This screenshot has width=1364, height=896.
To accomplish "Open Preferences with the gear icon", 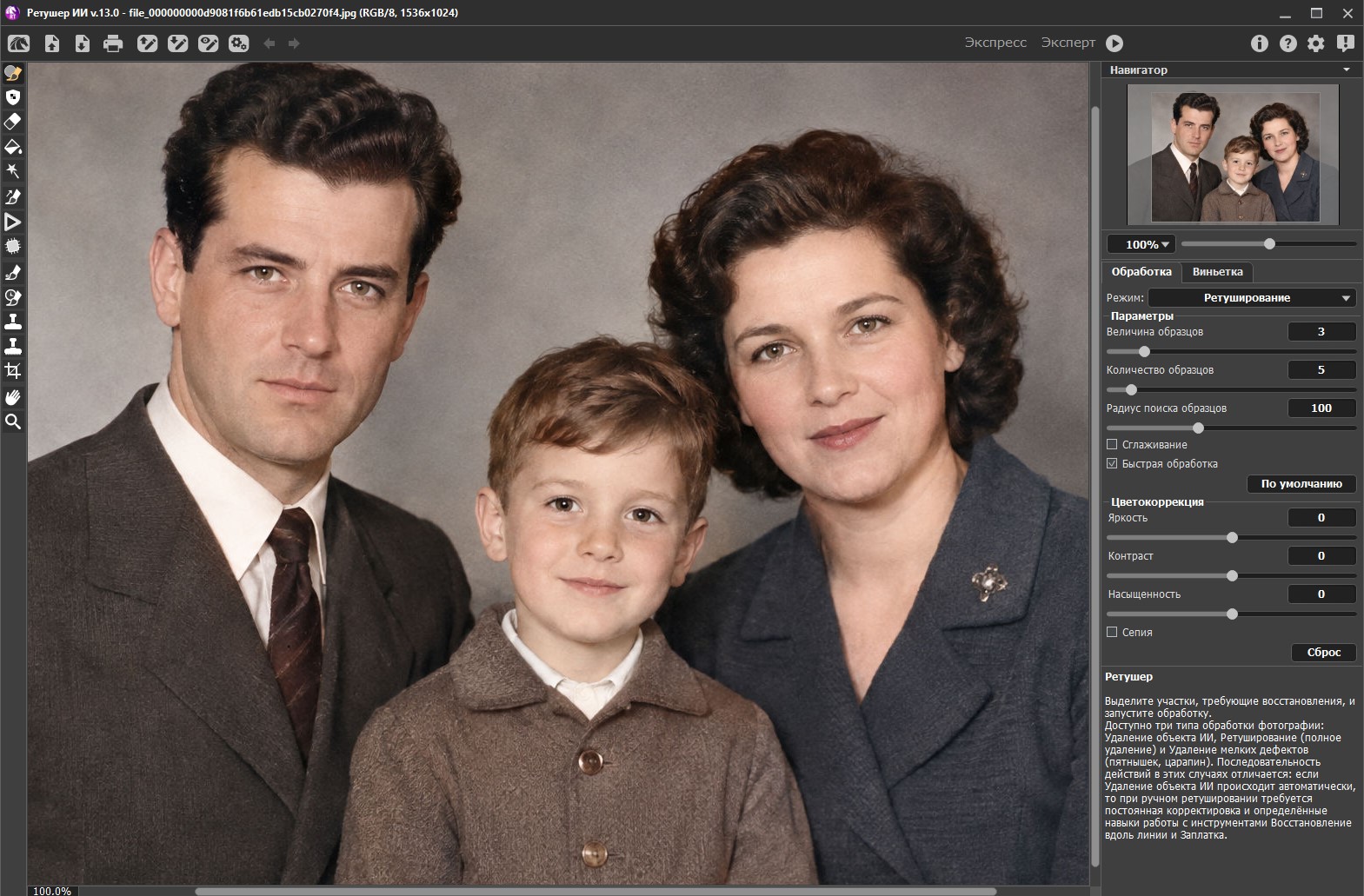I will [1316, 43].
